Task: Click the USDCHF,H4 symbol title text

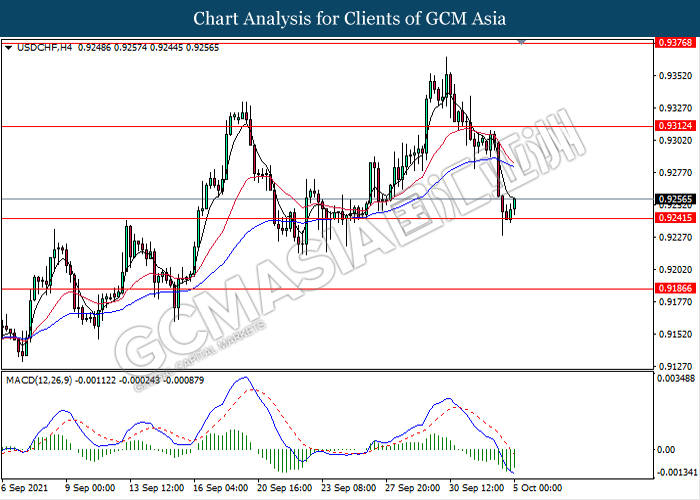Action: pyautogui.click(x=44, y=48)
